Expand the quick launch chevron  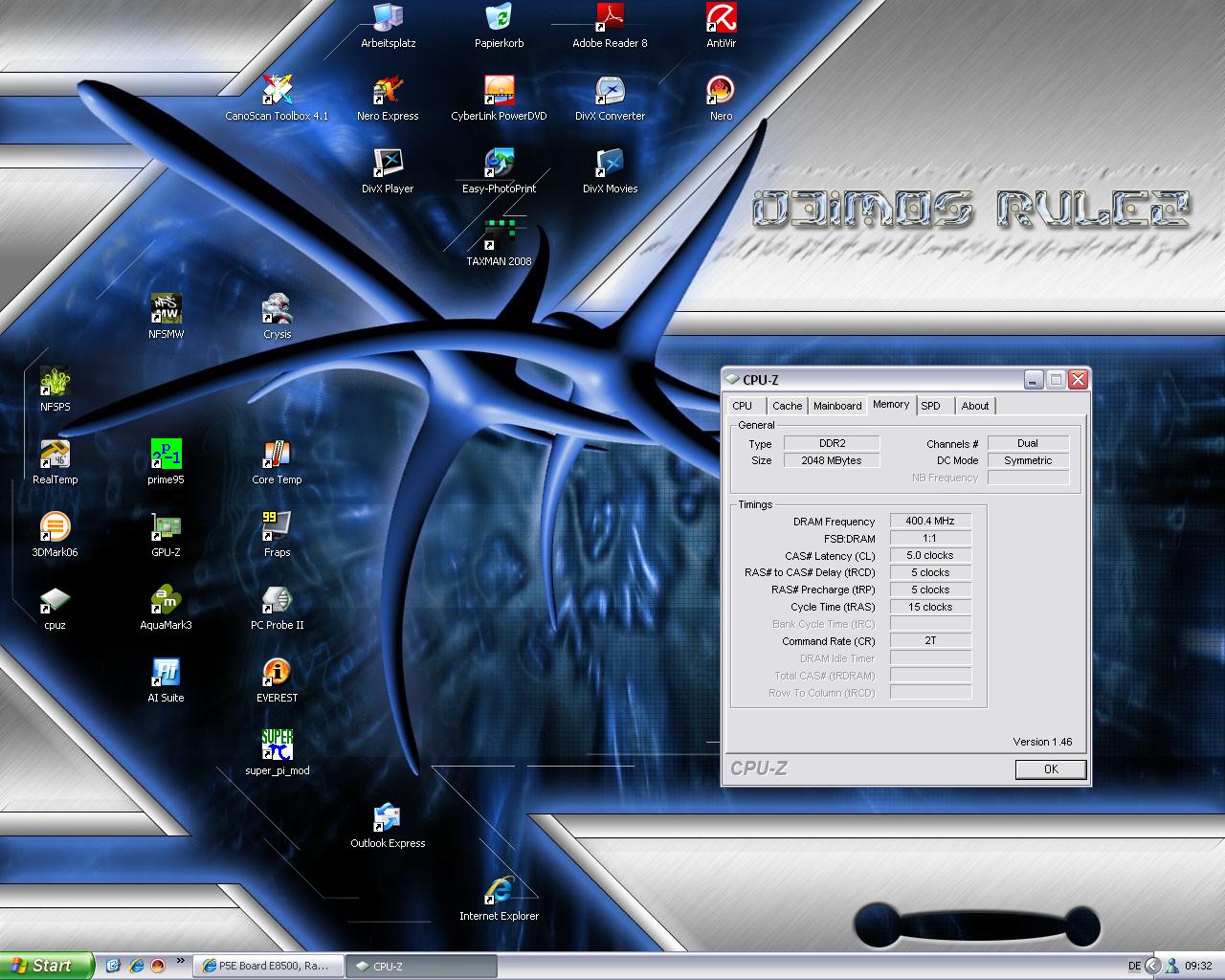point(182,962)
